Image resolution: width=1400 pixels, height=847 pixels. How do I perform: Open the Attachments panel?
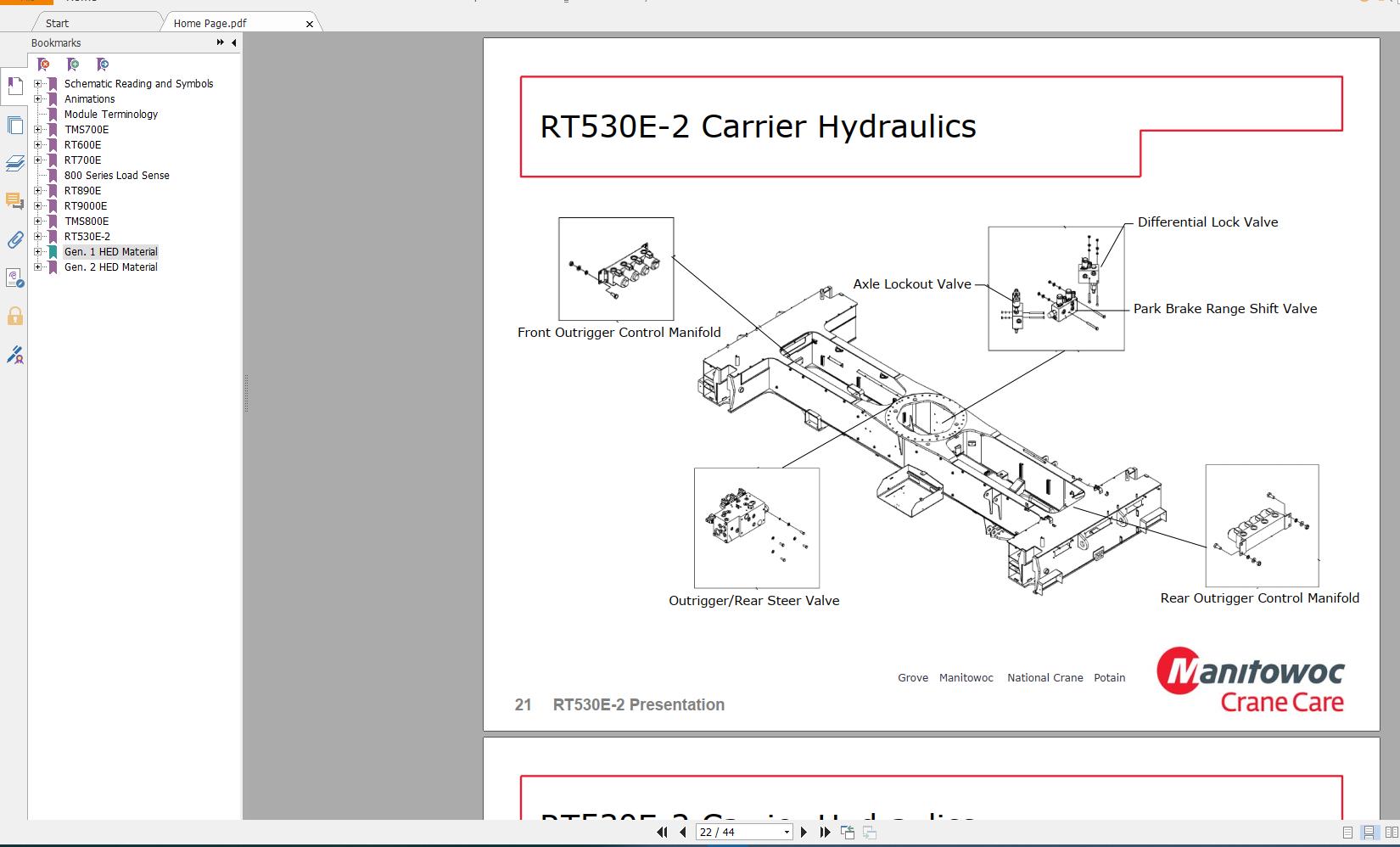click(x=15, y=240)
